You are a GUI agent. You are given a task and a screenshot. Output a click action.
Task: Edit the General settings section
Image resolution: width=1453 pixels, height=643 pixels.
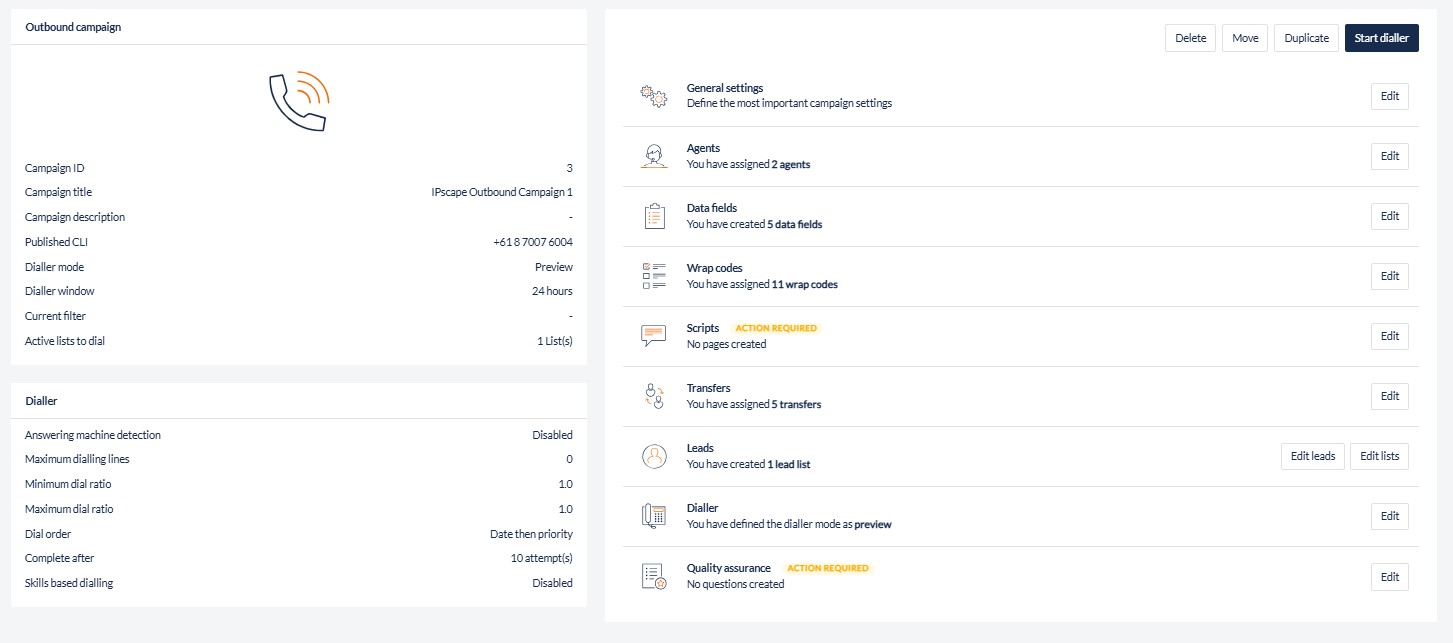1389,96
